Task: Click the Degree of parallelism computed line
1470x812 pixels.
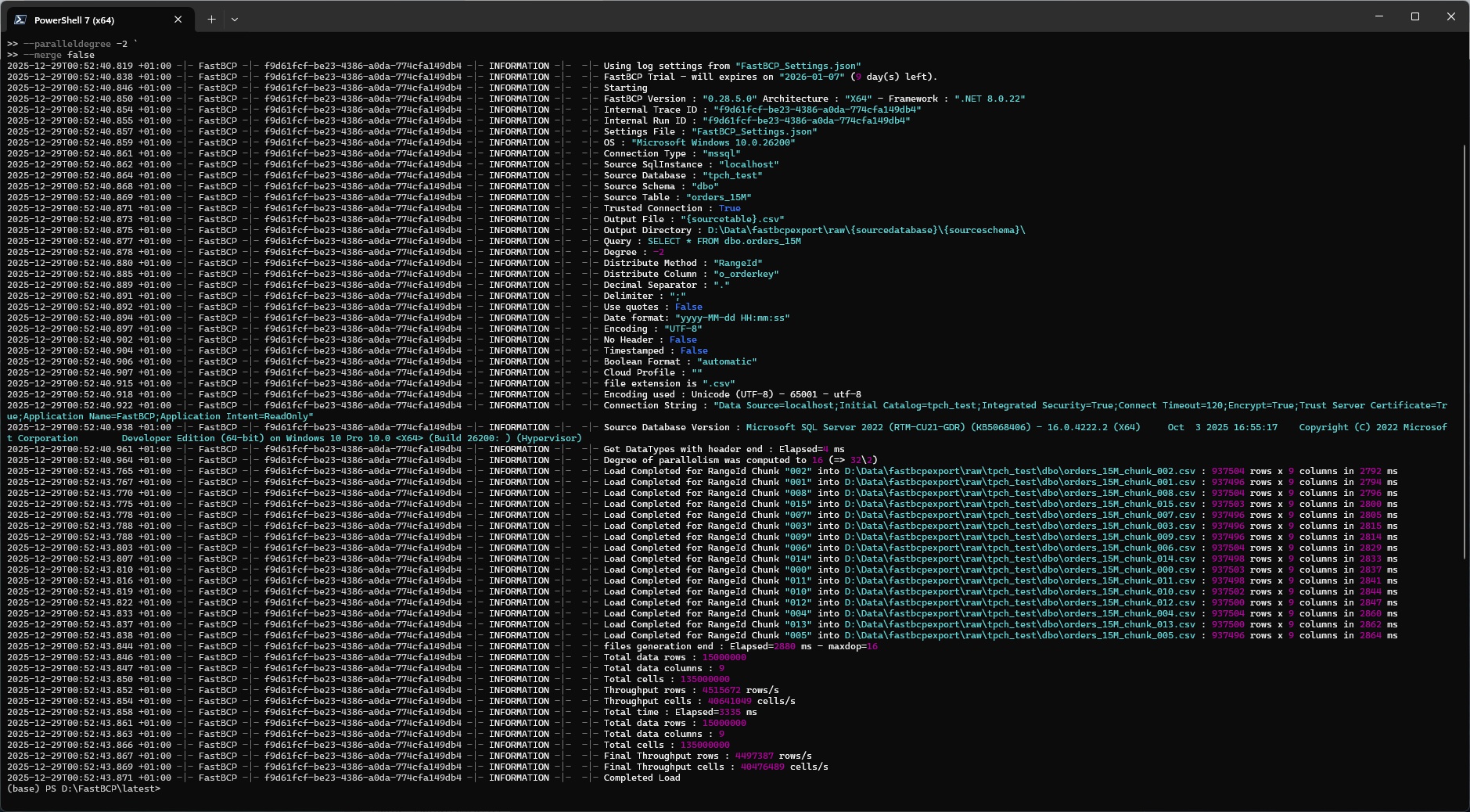Action: [x=740, y=460]
